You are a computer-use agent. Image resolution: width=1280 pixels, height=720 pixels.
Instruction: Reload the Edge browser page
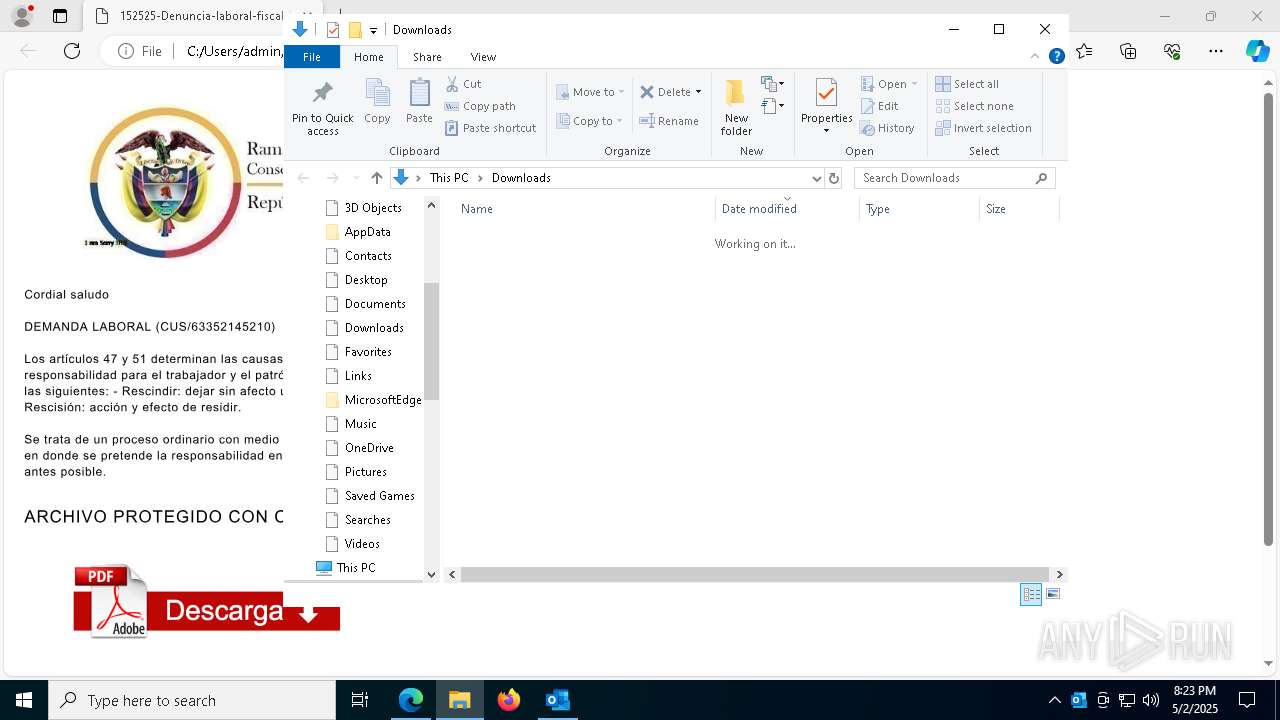[72, 51]
